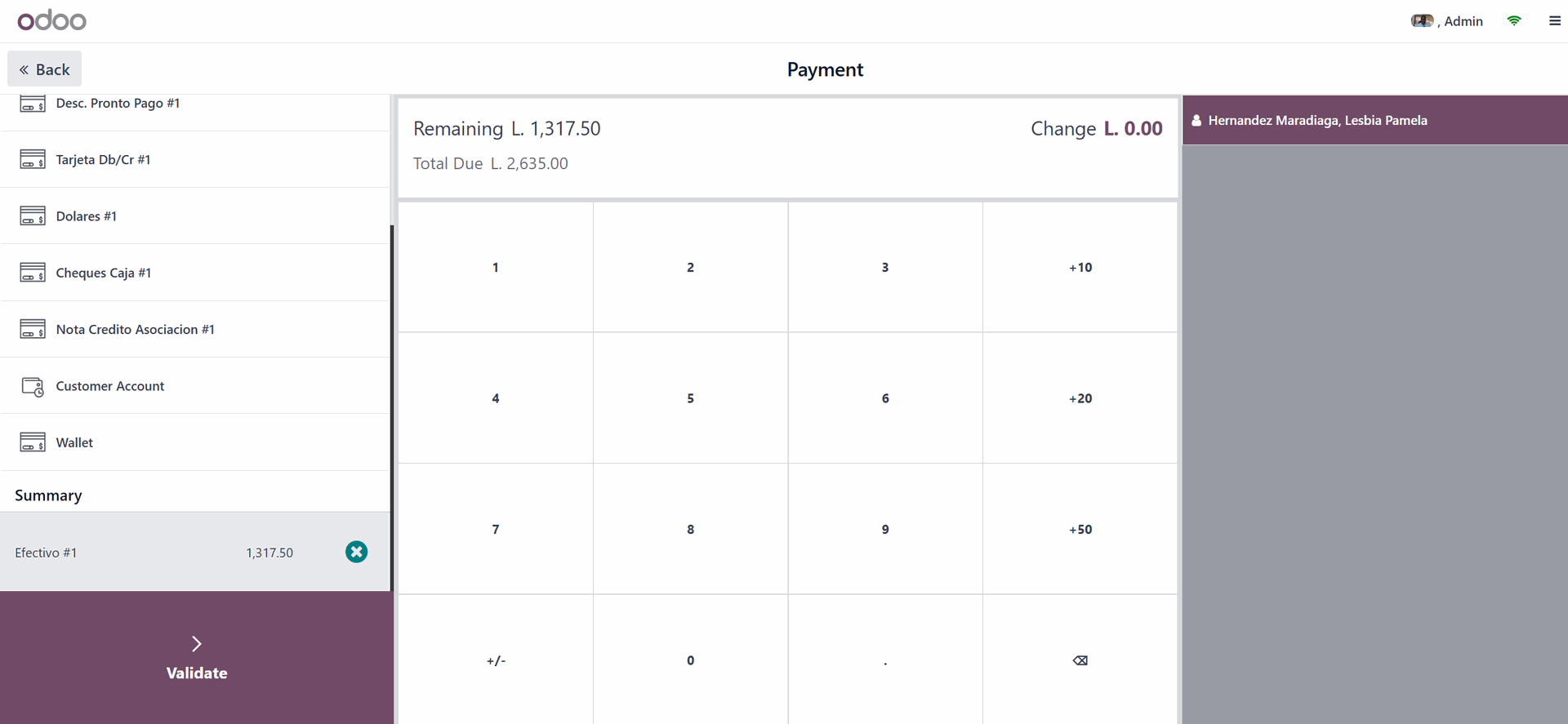Click the Tarjeta Db/Cr #1 card icon
This screenshot has width=1568, height=724.
[33, 159]
